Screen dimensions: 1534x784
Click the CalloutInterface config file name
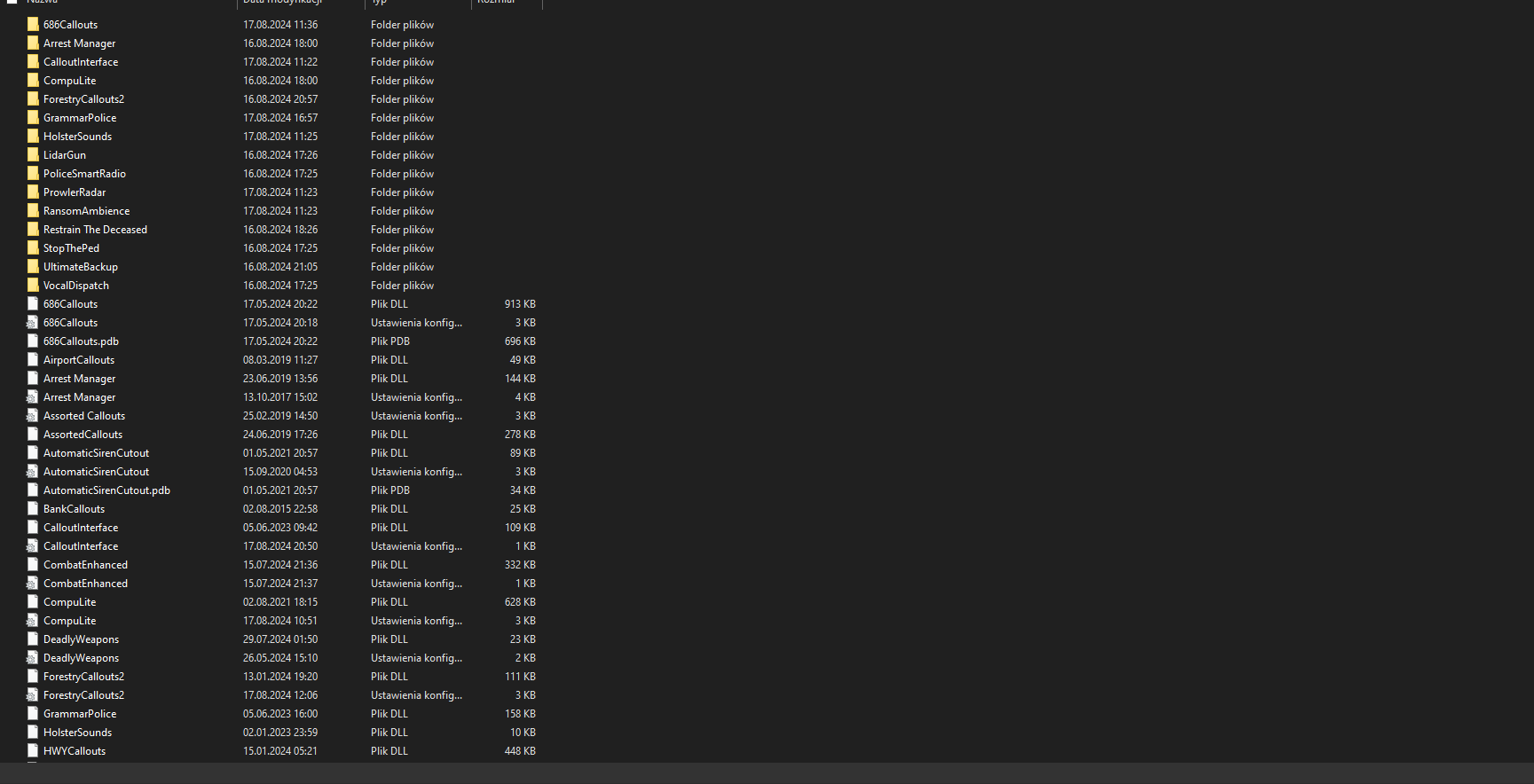click(81, 546)
